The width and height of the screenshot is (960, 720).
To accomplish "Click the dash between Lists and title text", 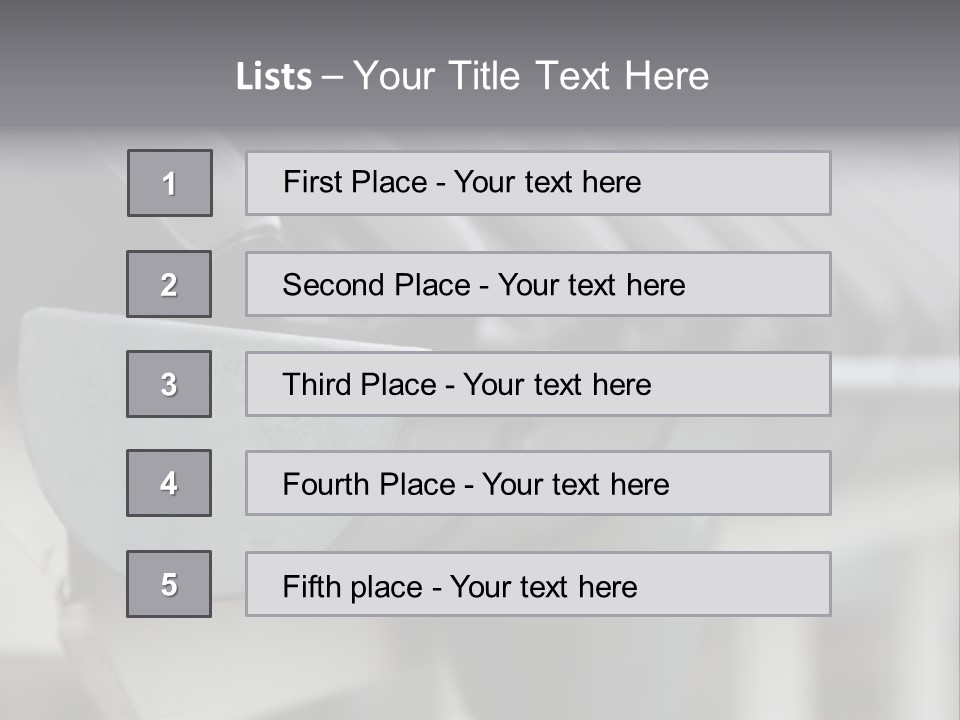I will (332, 77).
